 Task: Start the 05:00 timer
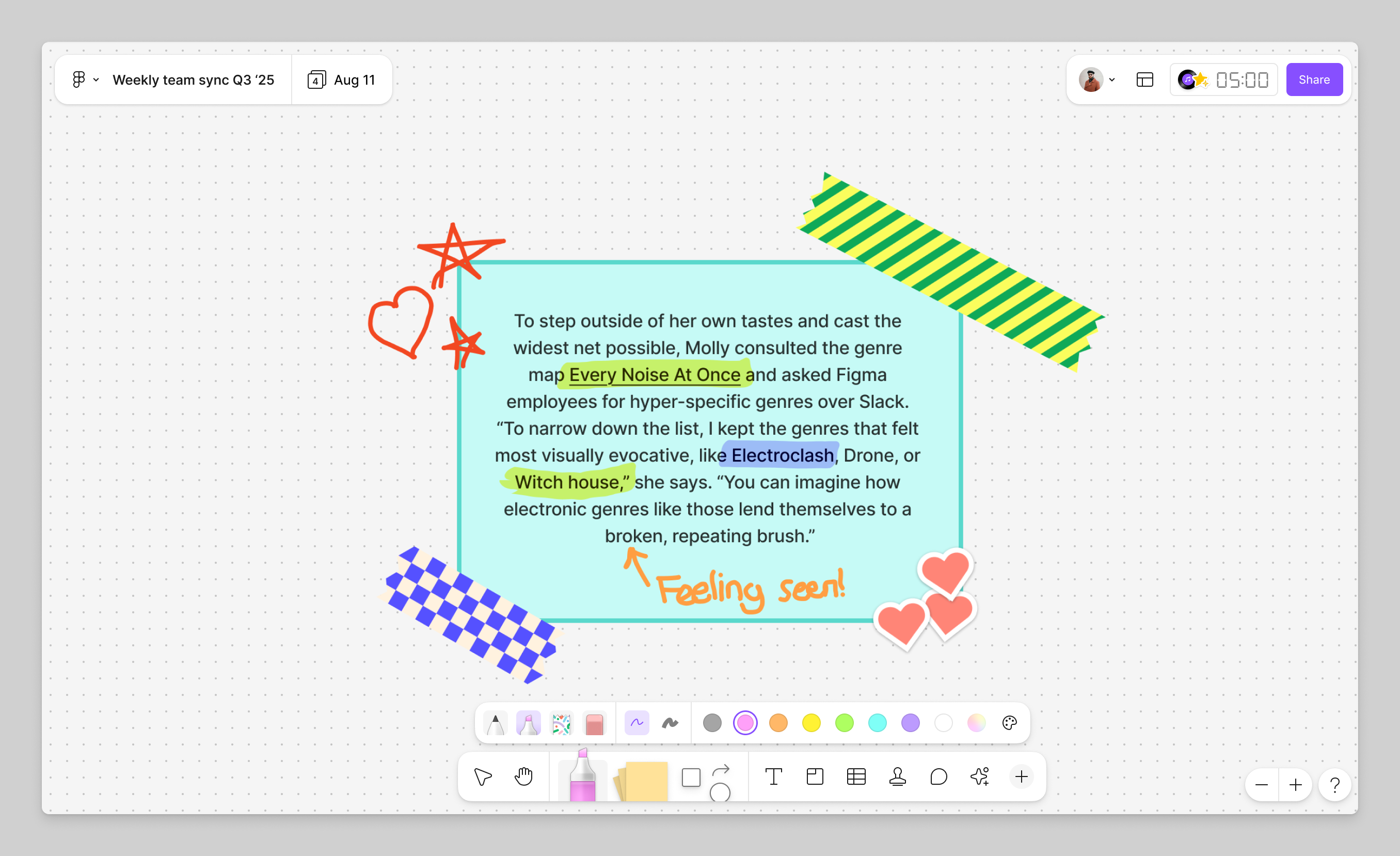coord(1242,80)
